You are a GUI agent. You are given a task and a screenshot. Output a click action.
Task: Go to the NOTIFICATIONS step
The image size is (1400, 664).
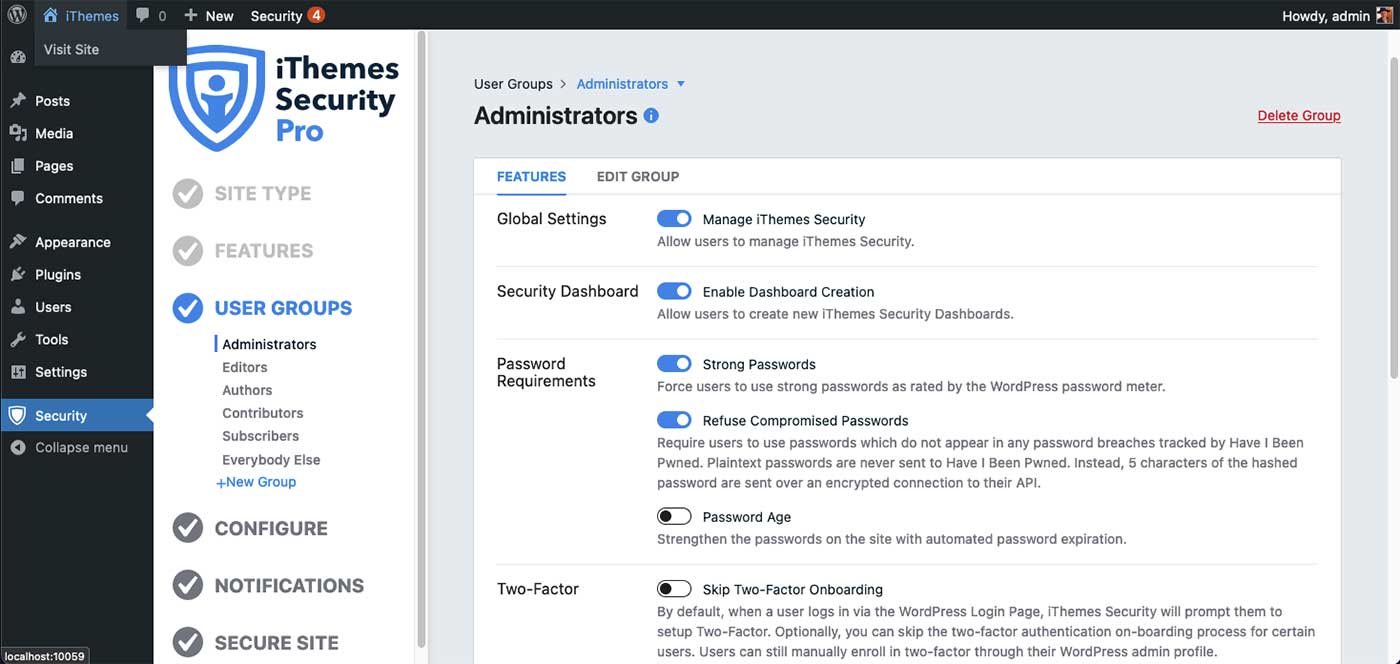[x=289, y=585]
